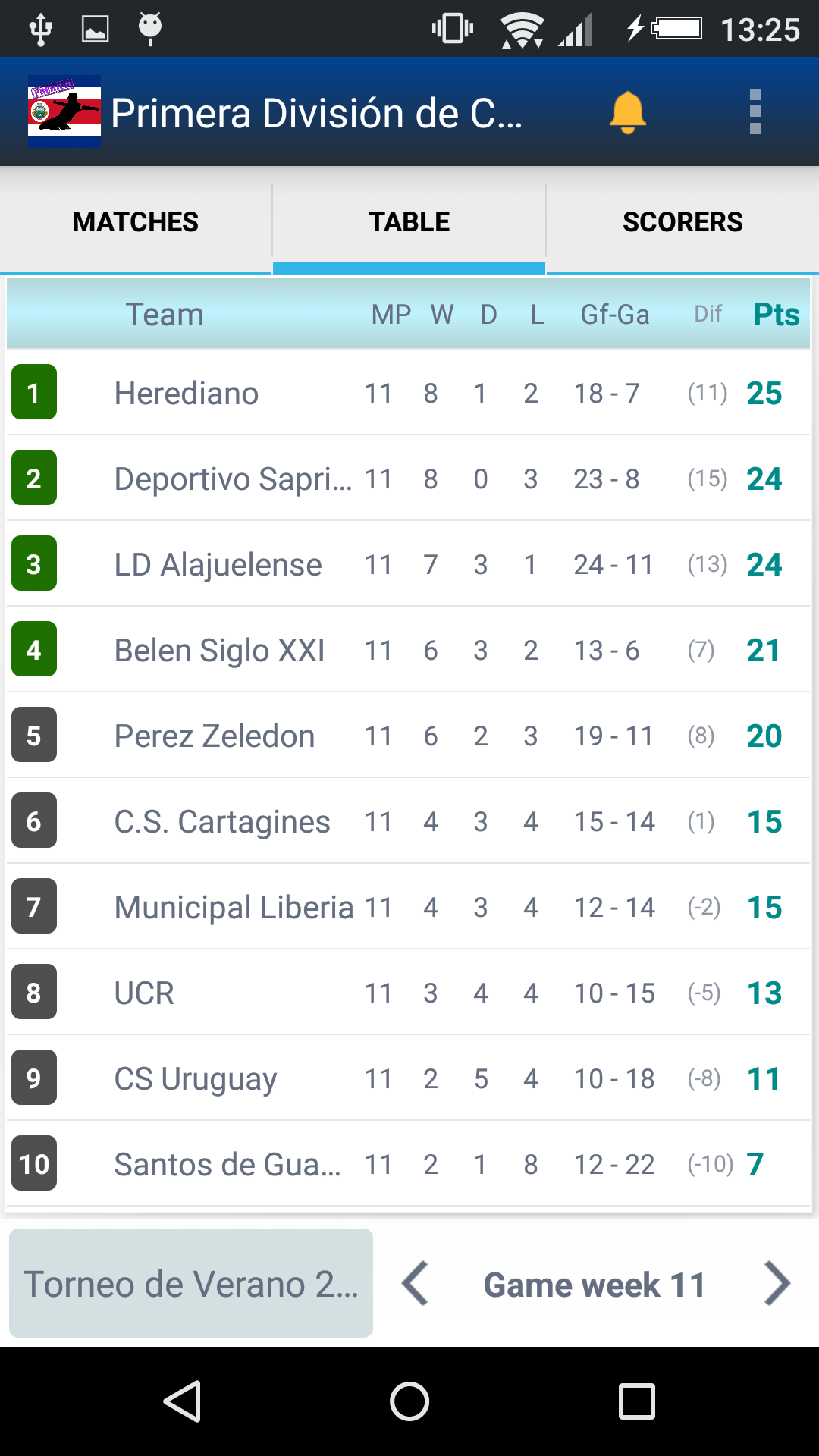Screen dimensions: 819x1456
Task: Select position badge 1 next to Herediano
Action: tap(33, 393)
